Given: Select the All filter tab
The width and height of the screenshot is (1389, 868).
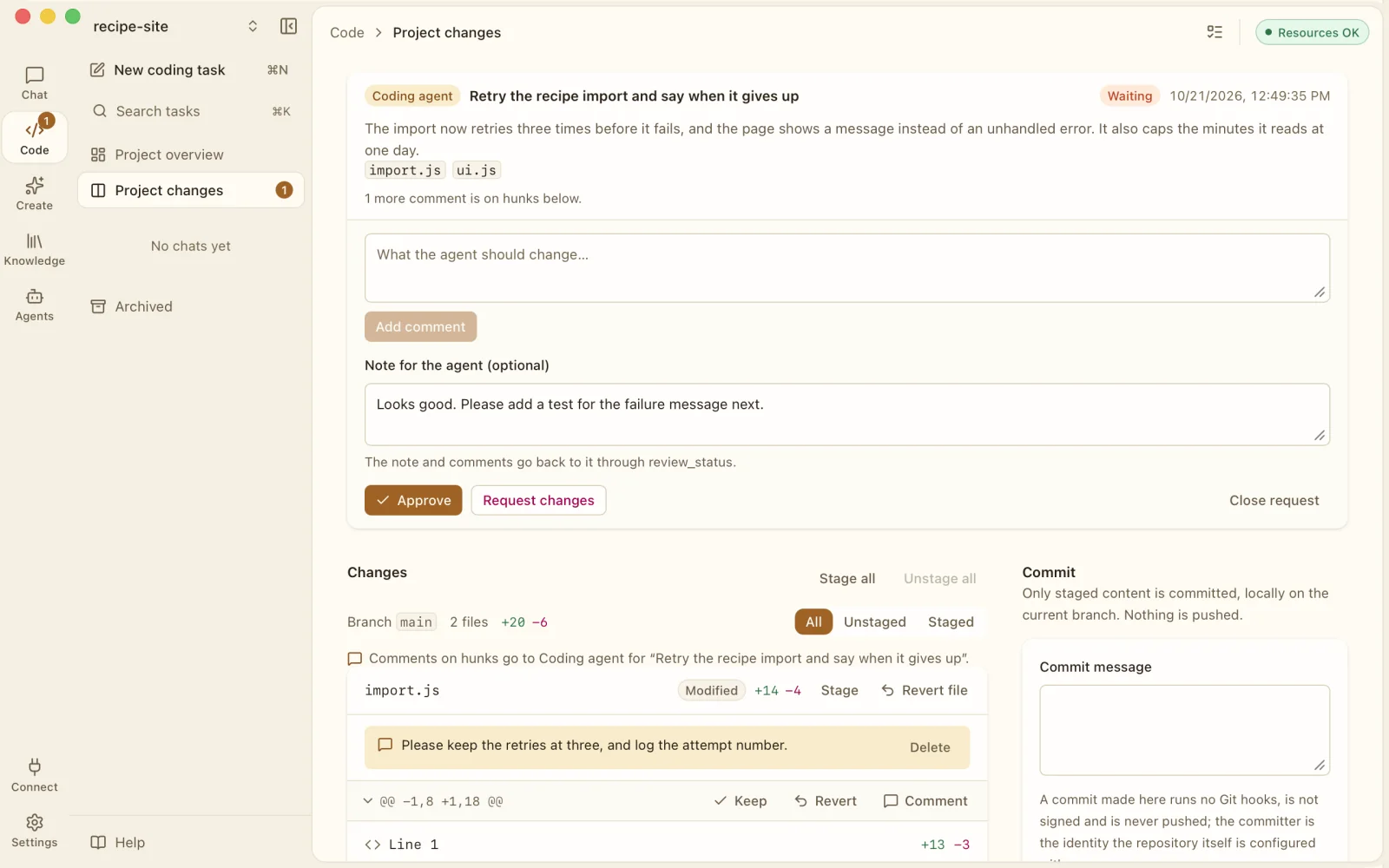Looking at the screenshot, I should 813,621.
